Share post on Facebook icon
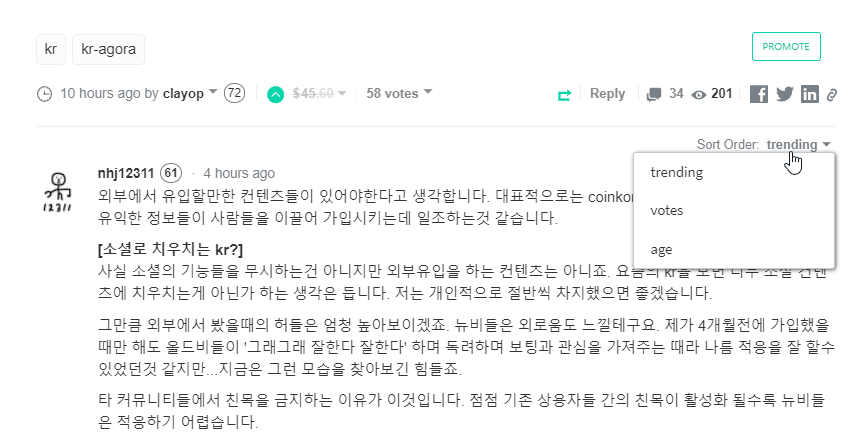Screen dimensions: 866x436 (x=759, y=94)
